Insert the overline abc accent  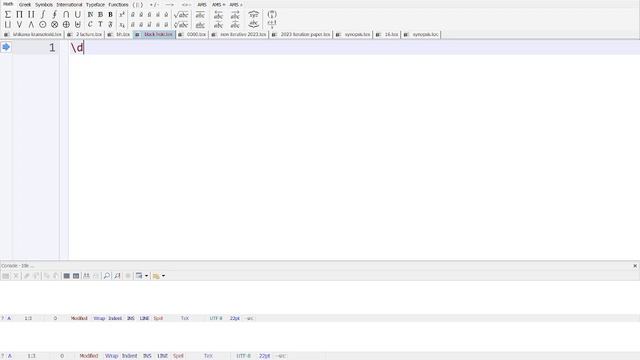pos(200,15)
